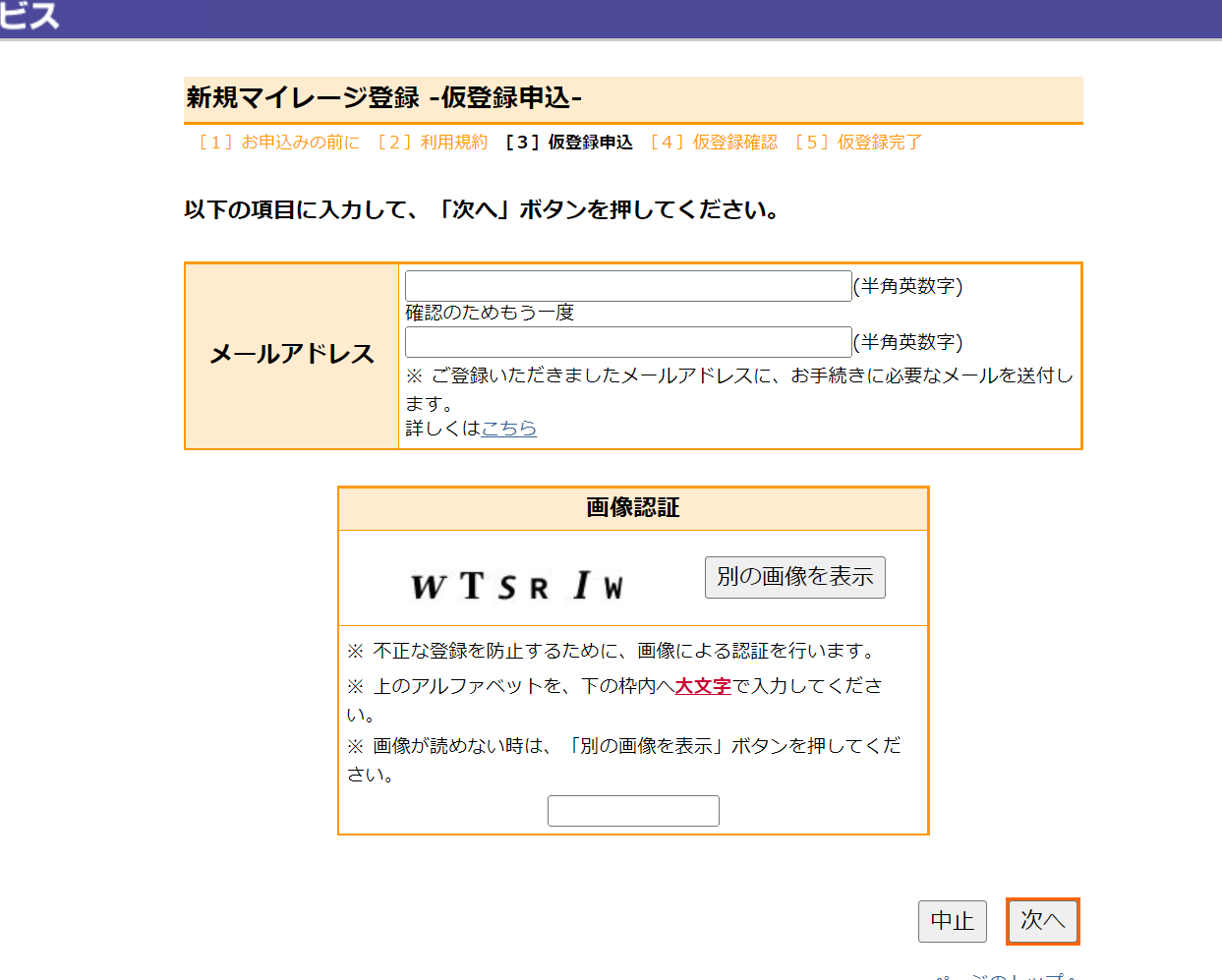Image resolution: width=1222 pixels, height=980 pixels.
Task: Click the site title text in purple banner
Action: (29, 17)
